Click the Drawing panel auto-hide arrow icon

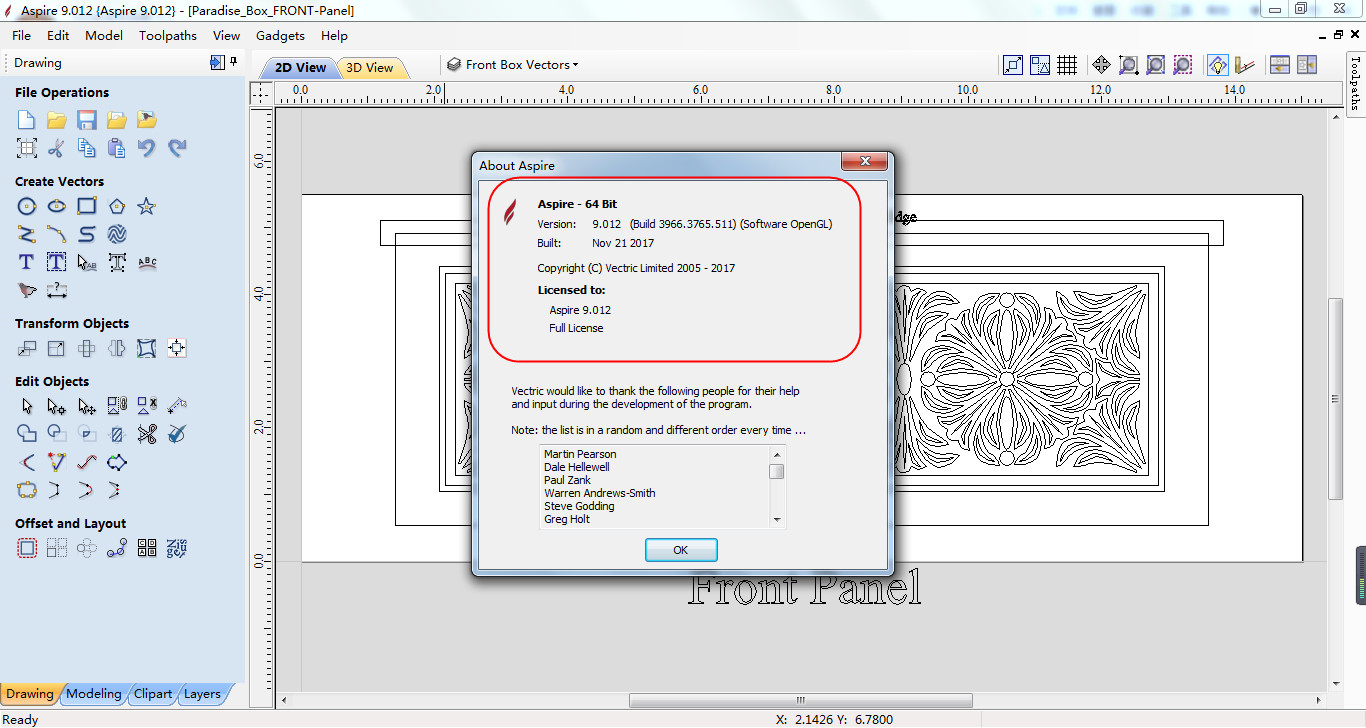[217, 62]
